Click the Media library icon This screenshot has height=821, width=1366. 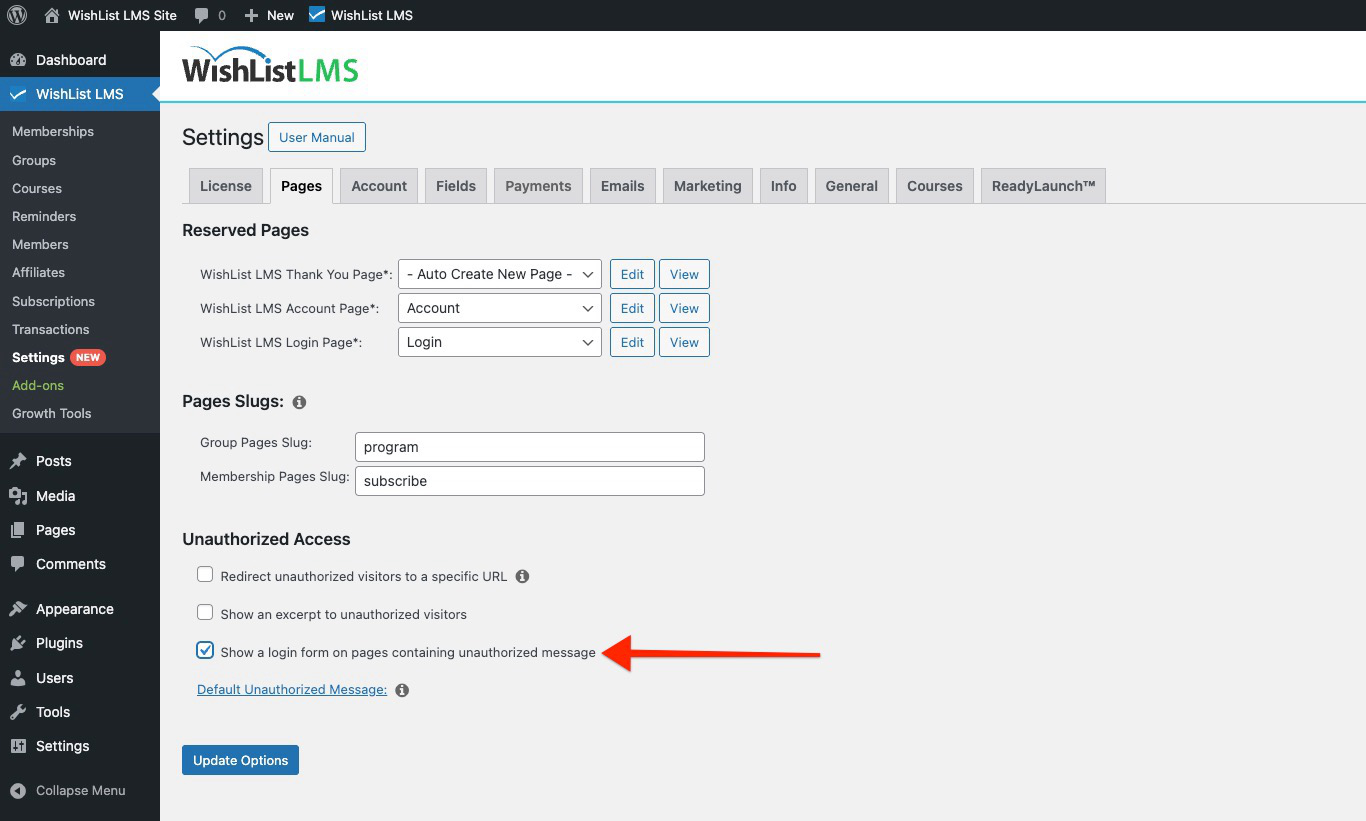(20, 495)
